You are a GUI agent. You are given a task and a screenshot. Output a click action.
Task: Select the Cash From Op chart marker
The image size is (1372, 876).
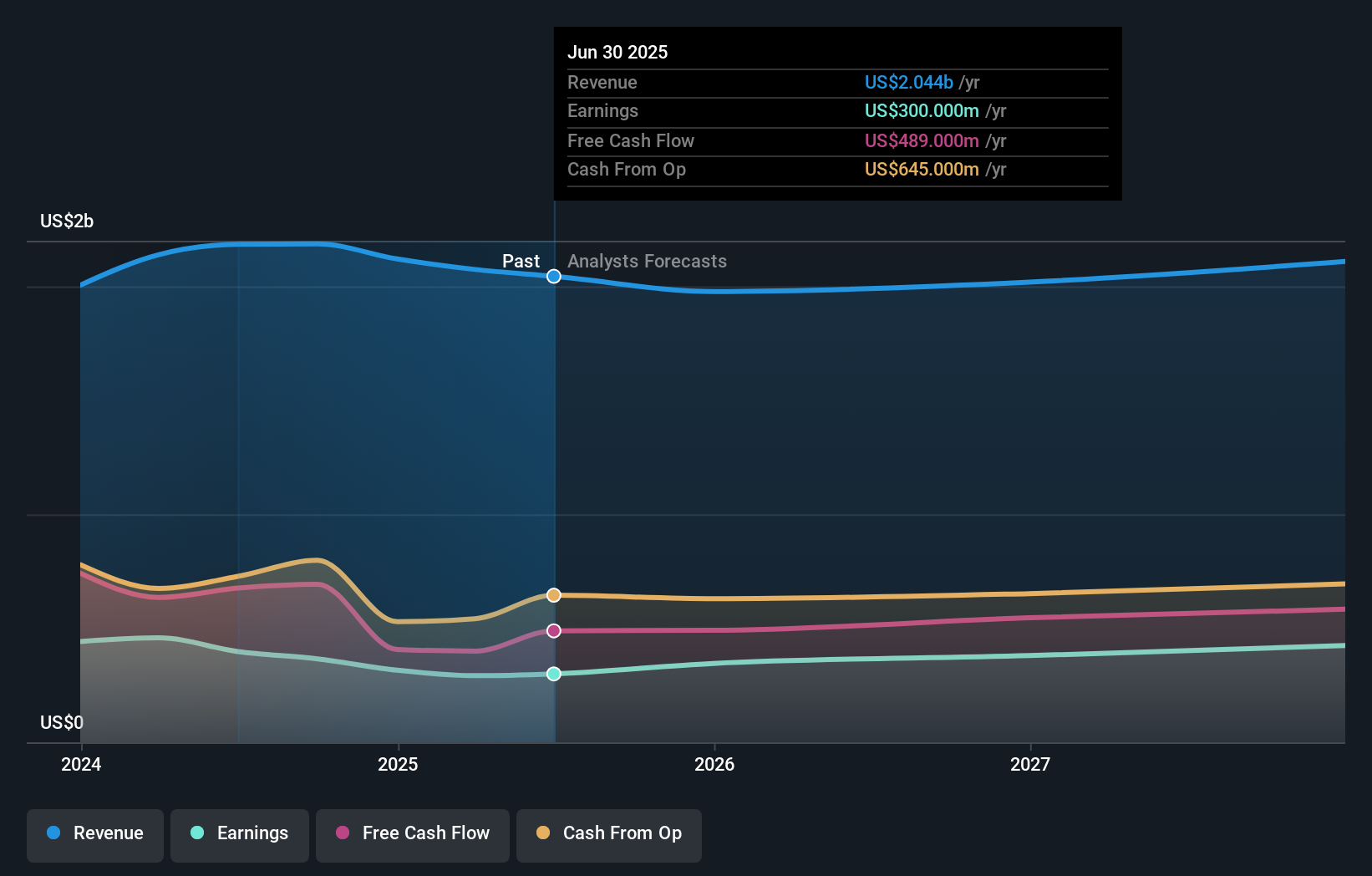click(x=553, y=594)
